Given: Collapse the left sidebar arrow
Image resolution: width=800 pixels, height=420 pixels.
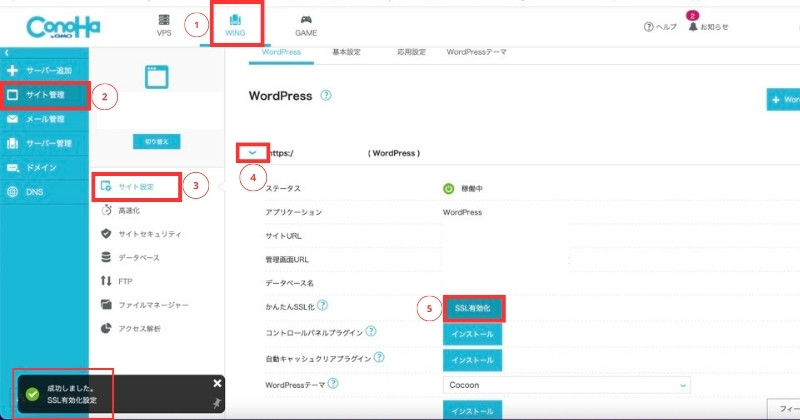Looking at the screenshot, I should coord(7,53).
